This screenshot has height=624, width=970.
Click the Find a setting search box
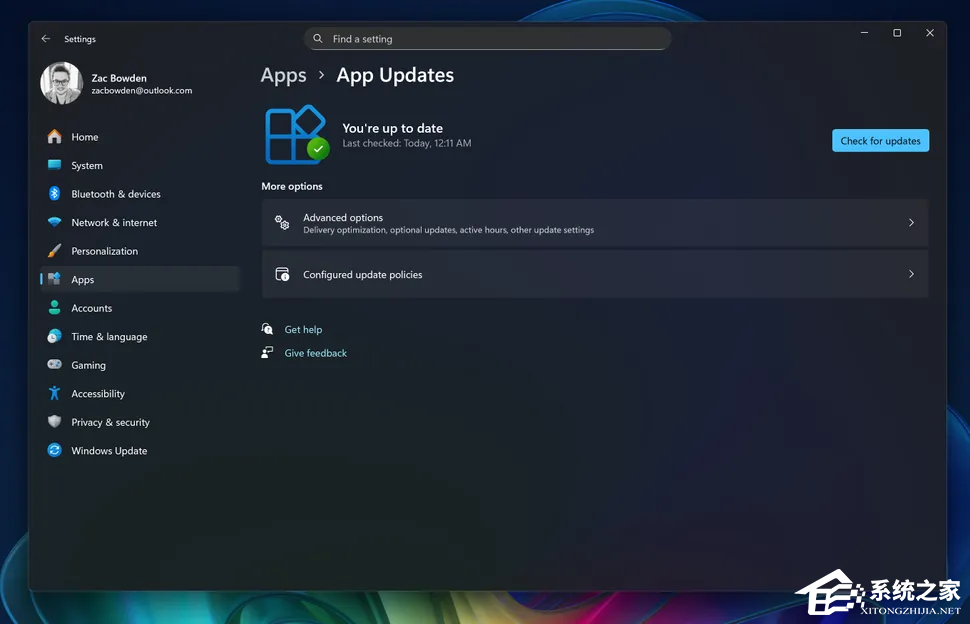click(x=487, y=38)
